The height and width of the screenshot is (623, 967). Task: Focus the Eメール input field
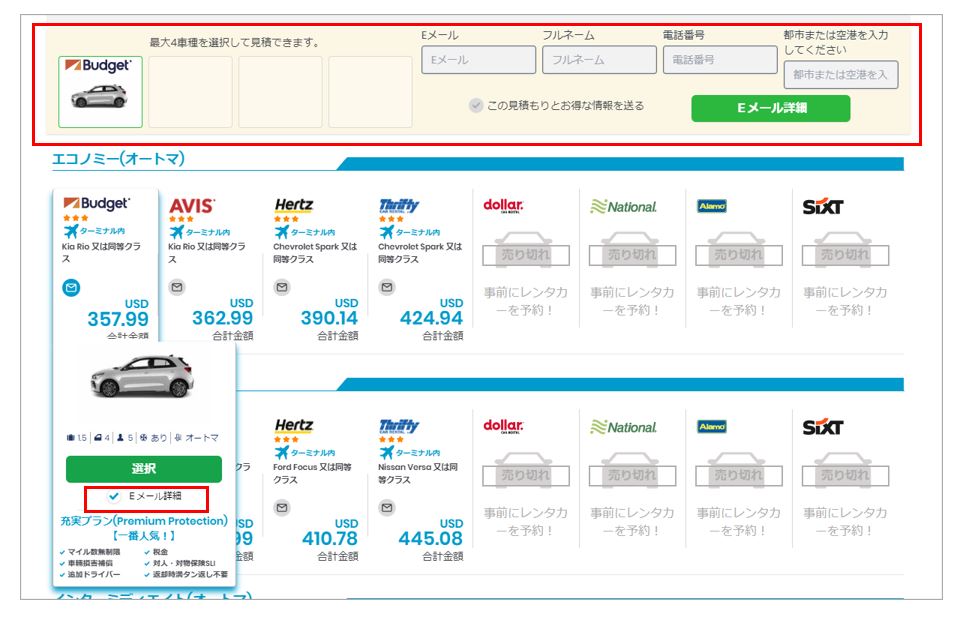coord(479,60)
